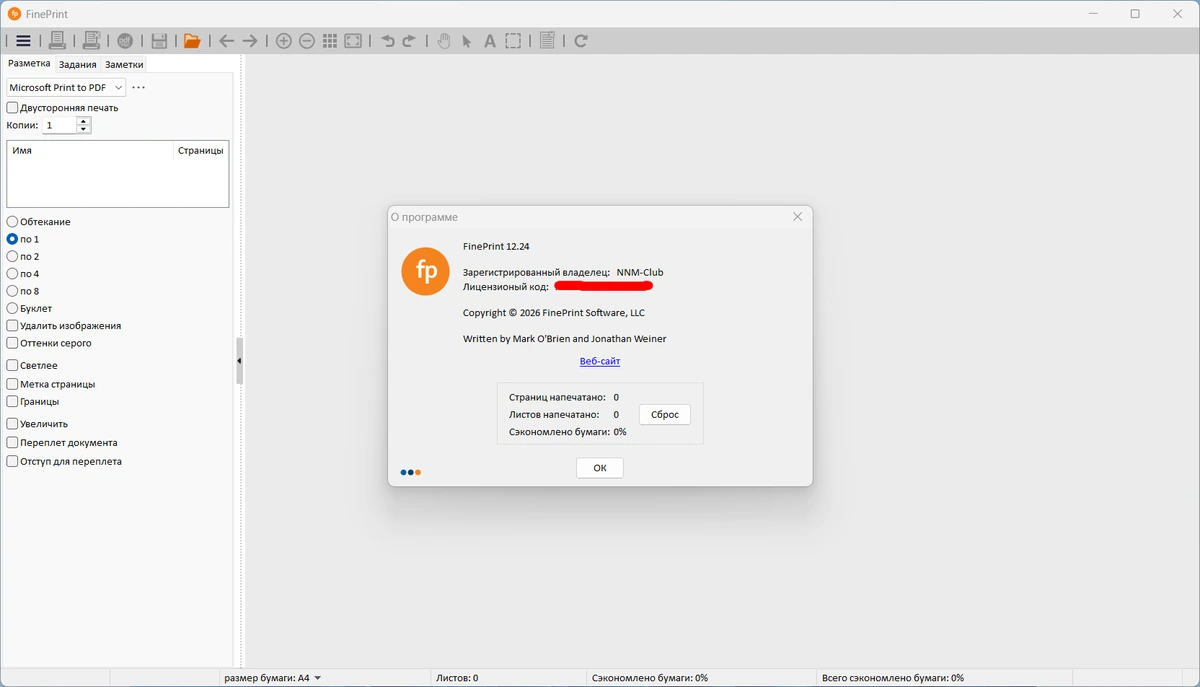Switch to the Заметки tab
The height and width of the screenshot is (687, 1200).
[x=124, y=64]
